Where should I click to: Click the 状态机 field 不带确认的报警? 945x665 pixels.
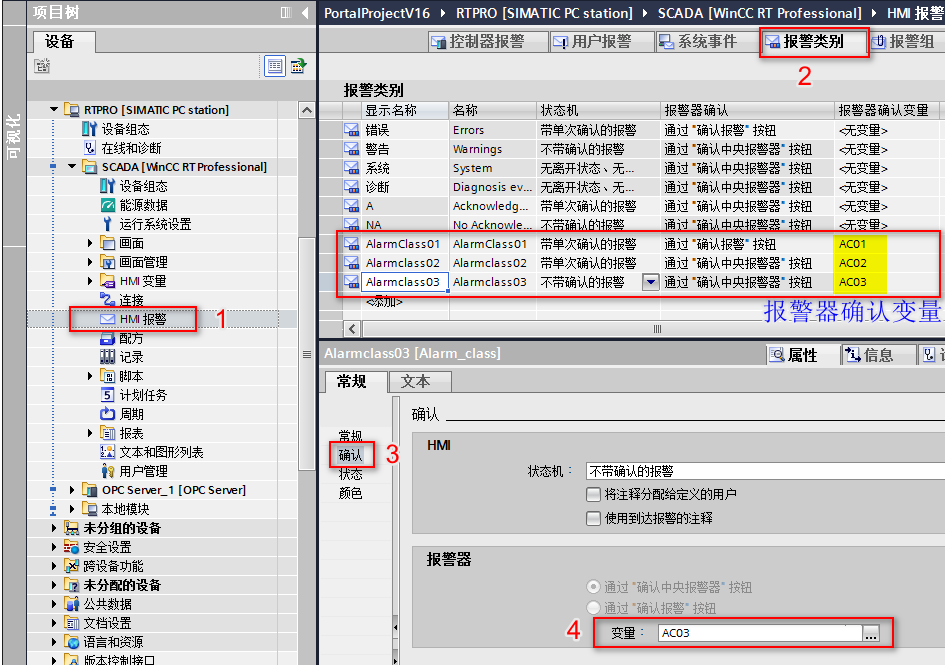tap(765, 471)
